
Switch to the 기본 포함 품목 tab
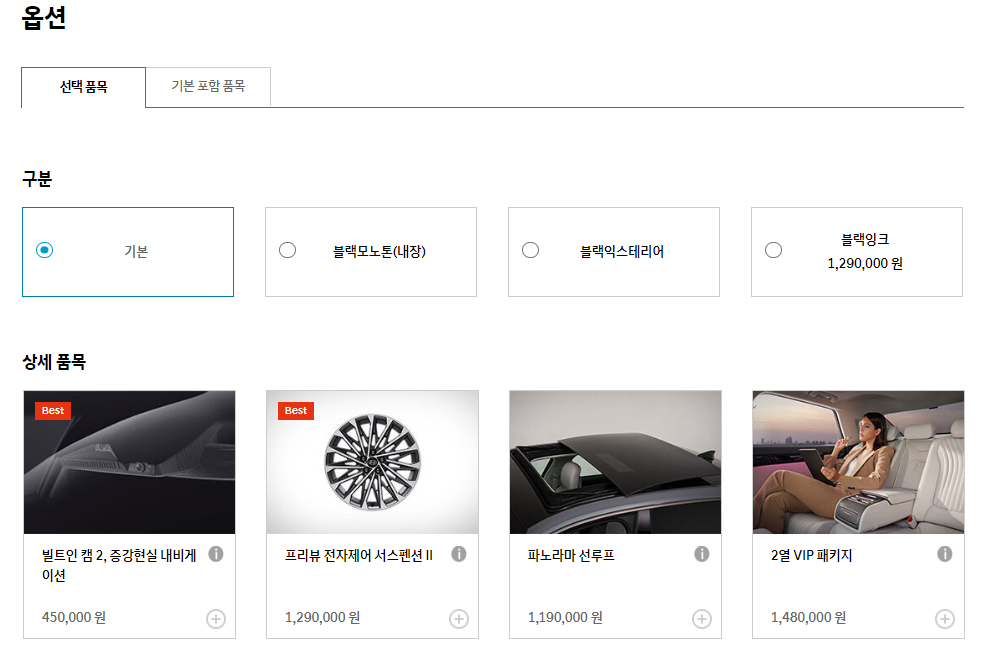click(208, 86)
